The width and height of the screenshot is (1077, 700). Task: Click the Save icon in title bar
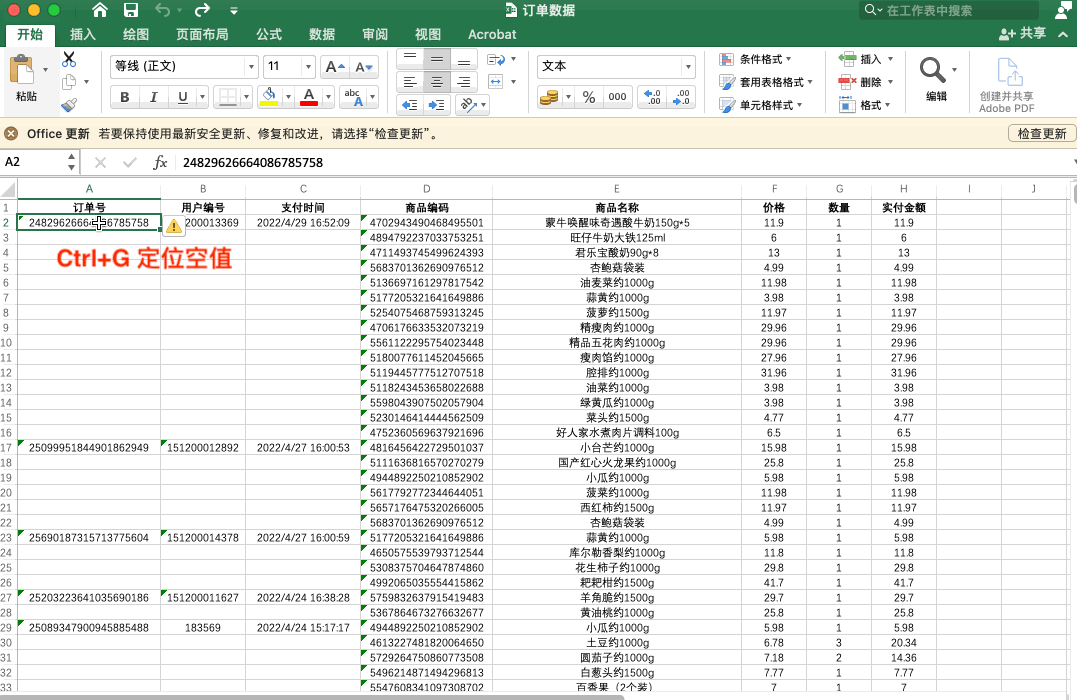(x=130, y=10)
